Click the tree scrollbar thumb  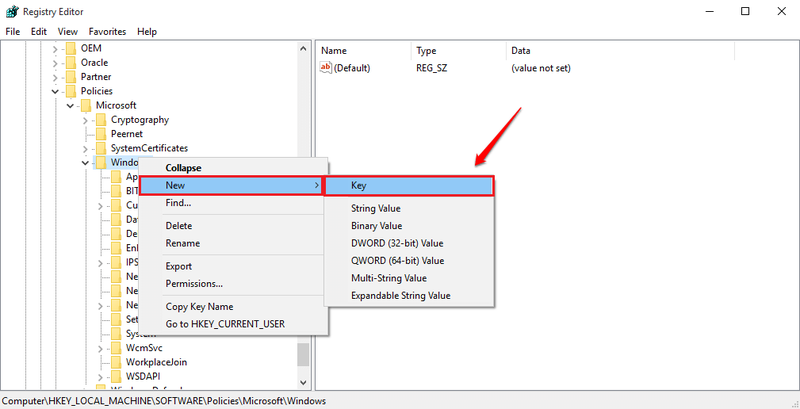tap(303, 354)
